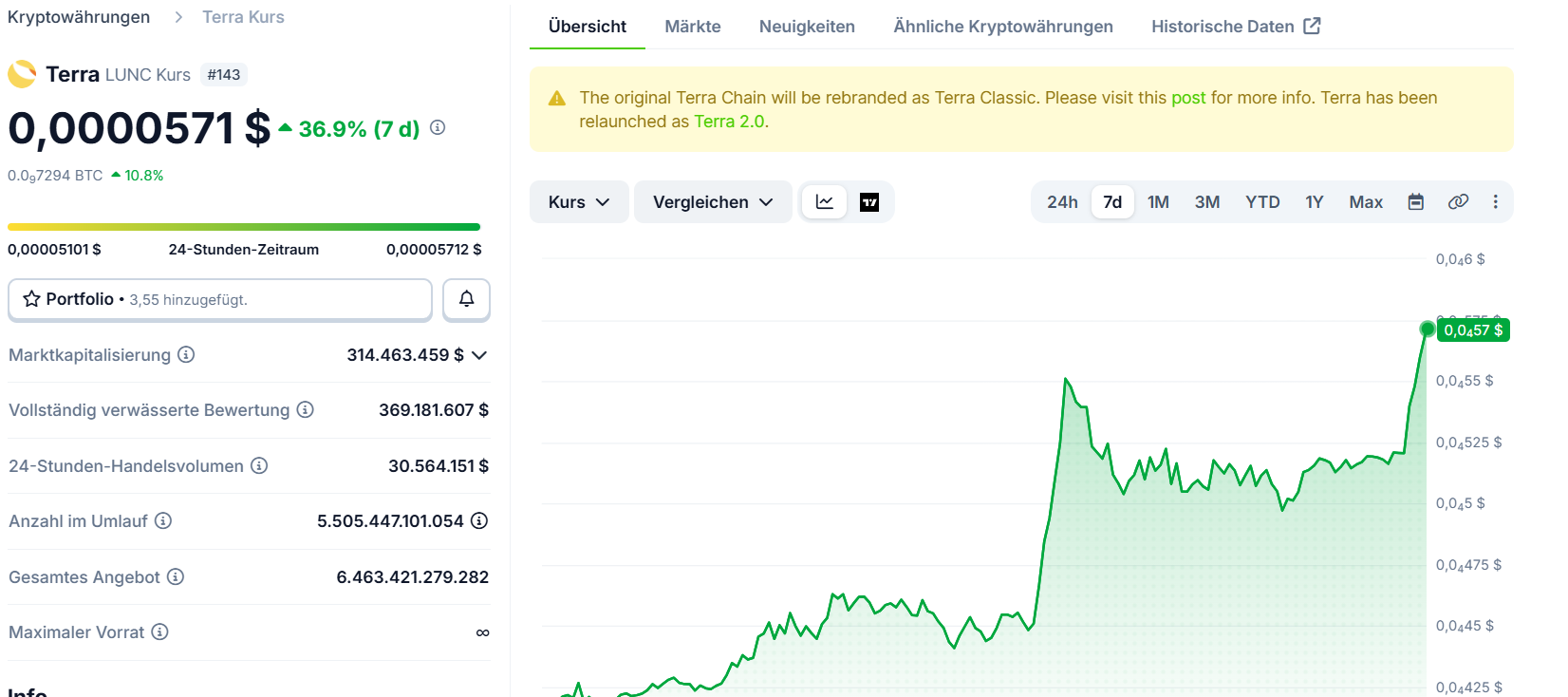Select the 3M chart range
The width and height of the screenshot is (1568, 697).
tap(1207, 202)
